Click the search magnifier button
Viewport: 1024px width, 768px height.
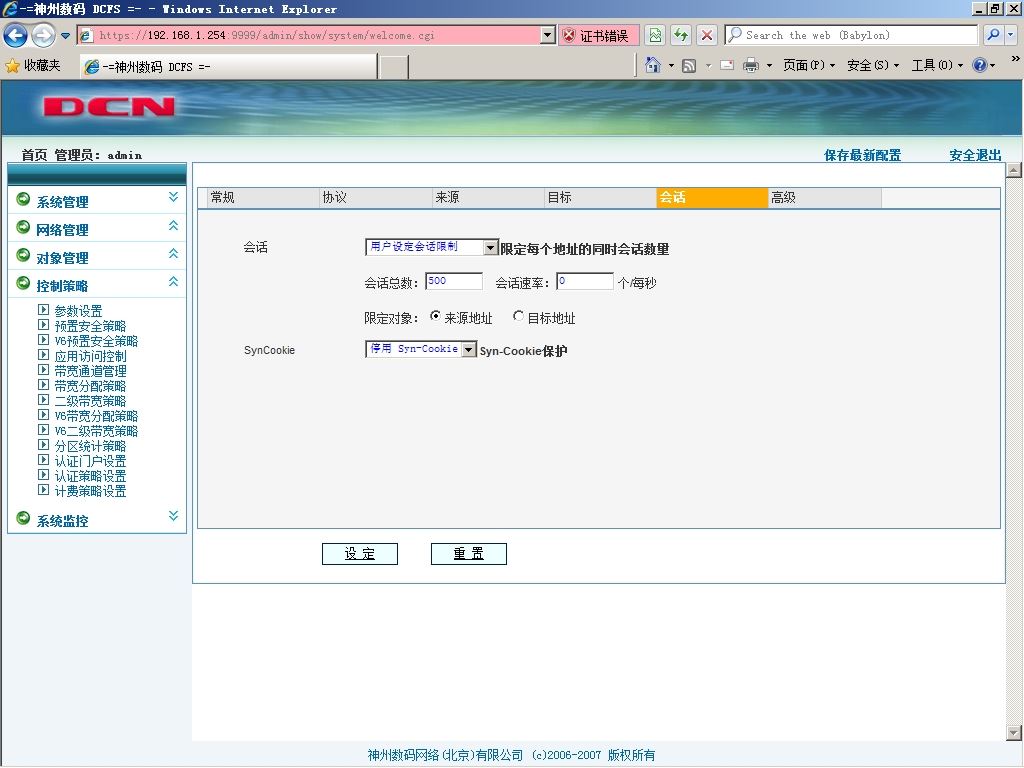click(x=993, y=35)
